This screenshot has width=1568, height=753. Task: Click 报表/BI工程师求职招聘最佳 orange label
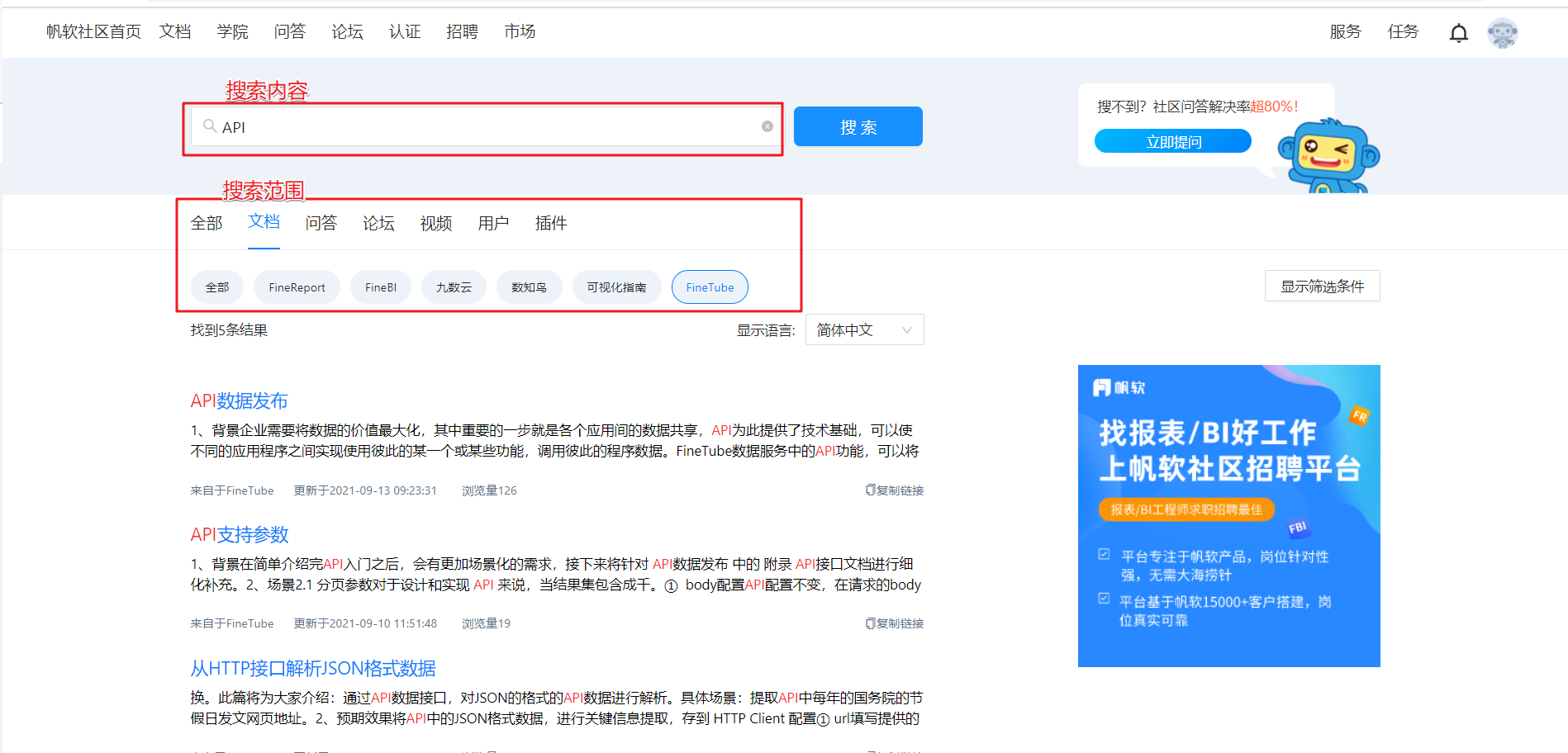(1186, 509)
